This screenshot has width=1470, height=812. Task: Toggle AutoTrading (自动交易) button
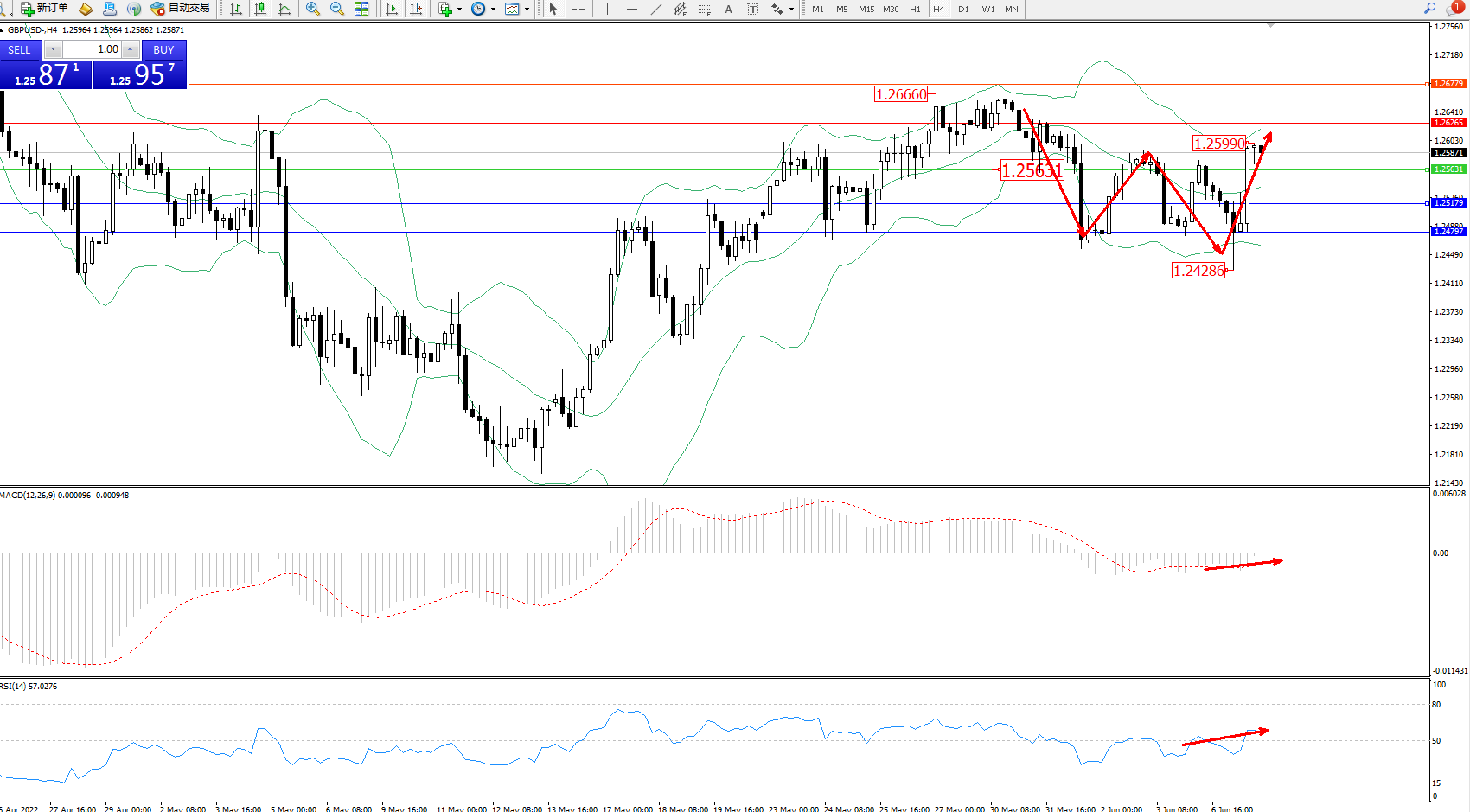(180, 9)
